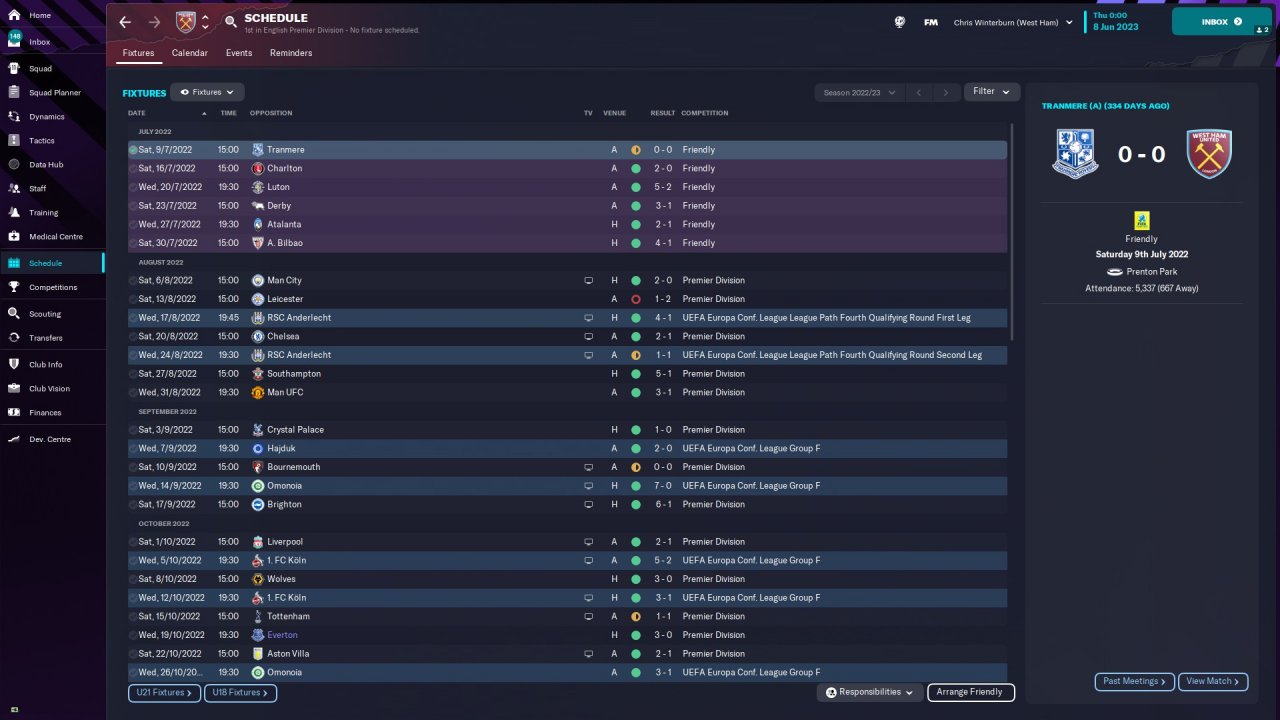Open the Responsibilities dropdown

tap(870, 692)
